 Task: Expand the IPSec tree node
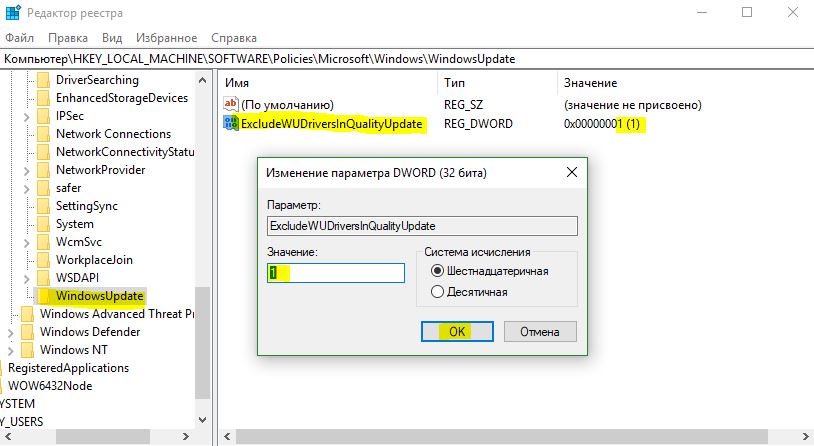click(26, 117)
